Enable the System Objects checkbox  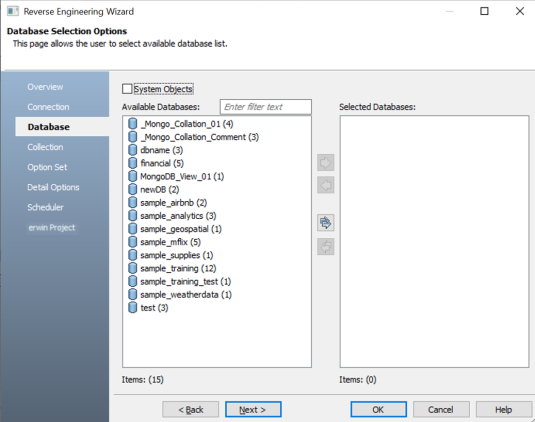pyautogui.click(x=127, y=89)
